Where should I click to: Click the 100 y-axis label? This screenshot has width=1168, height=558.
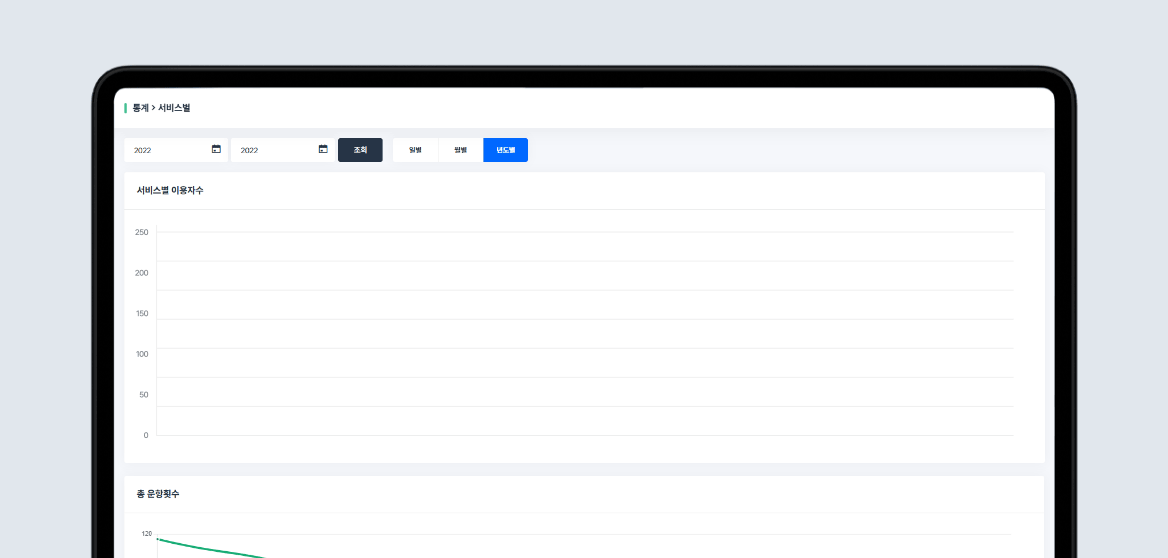(141, 354)
